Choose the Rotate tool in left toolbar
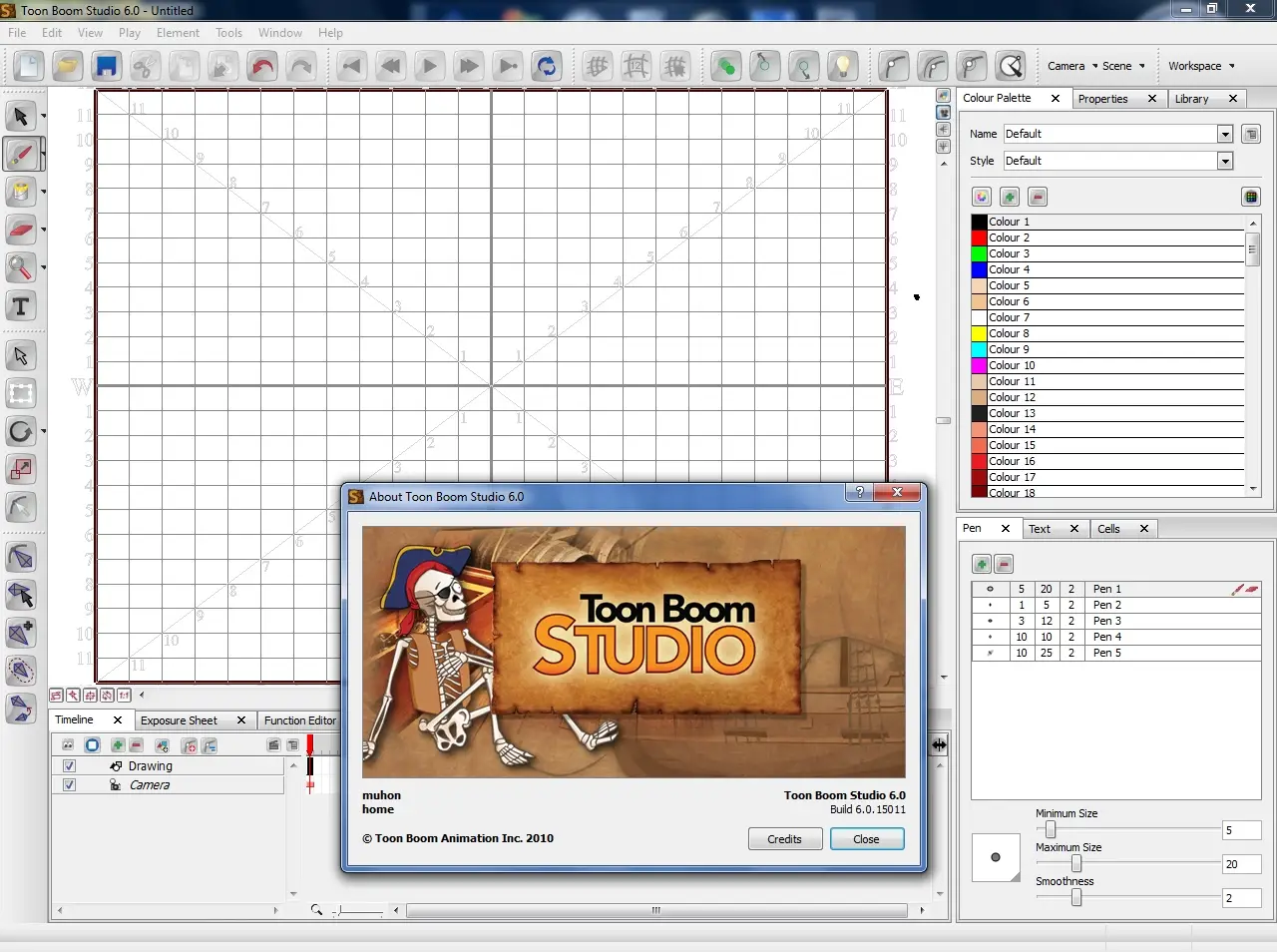The height and width of the screenshot is (952, 1277). 21,432
